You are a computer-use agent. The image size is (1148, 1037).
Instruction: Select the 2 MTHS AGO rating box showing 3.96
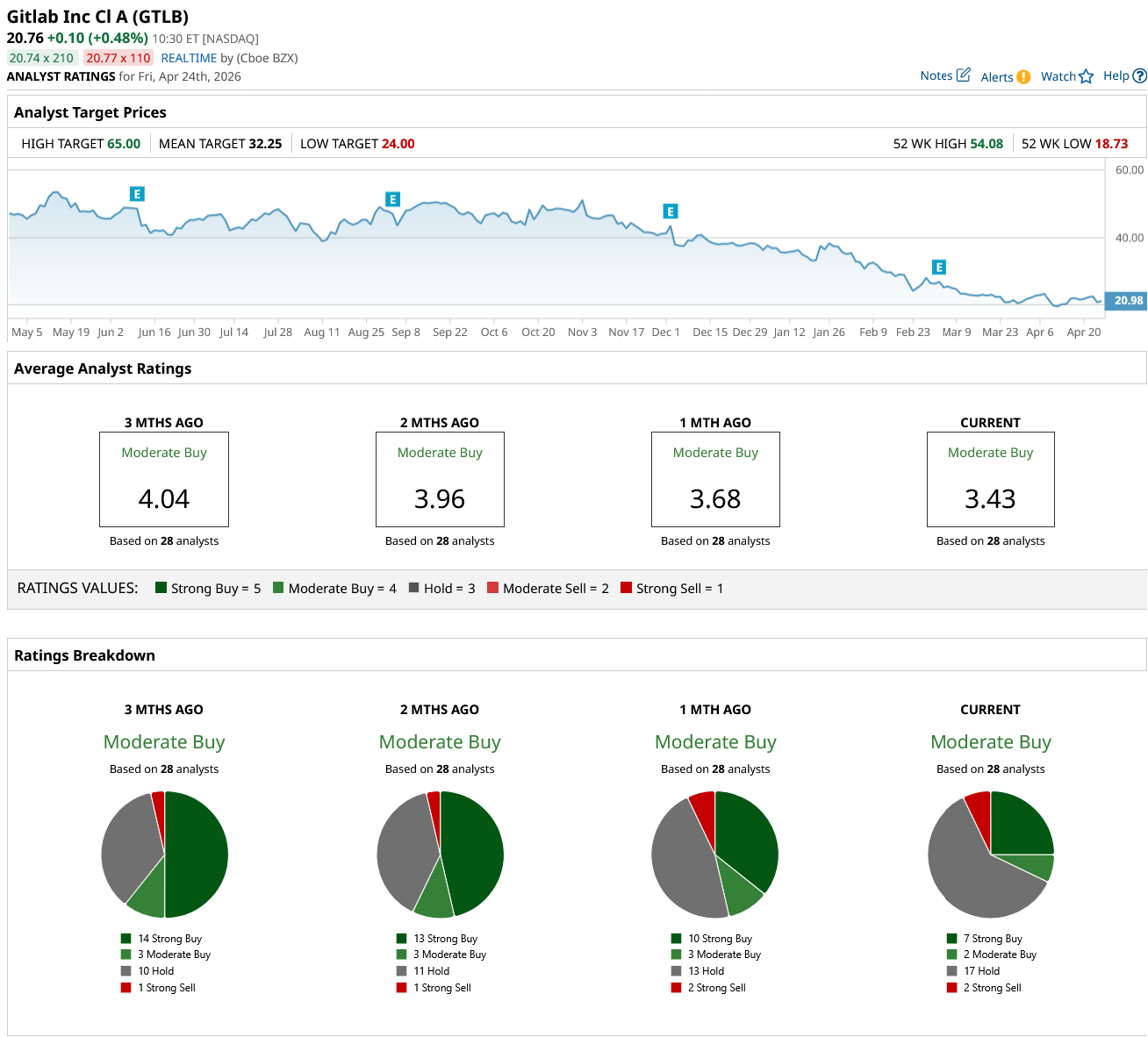(x=440, y=479)
